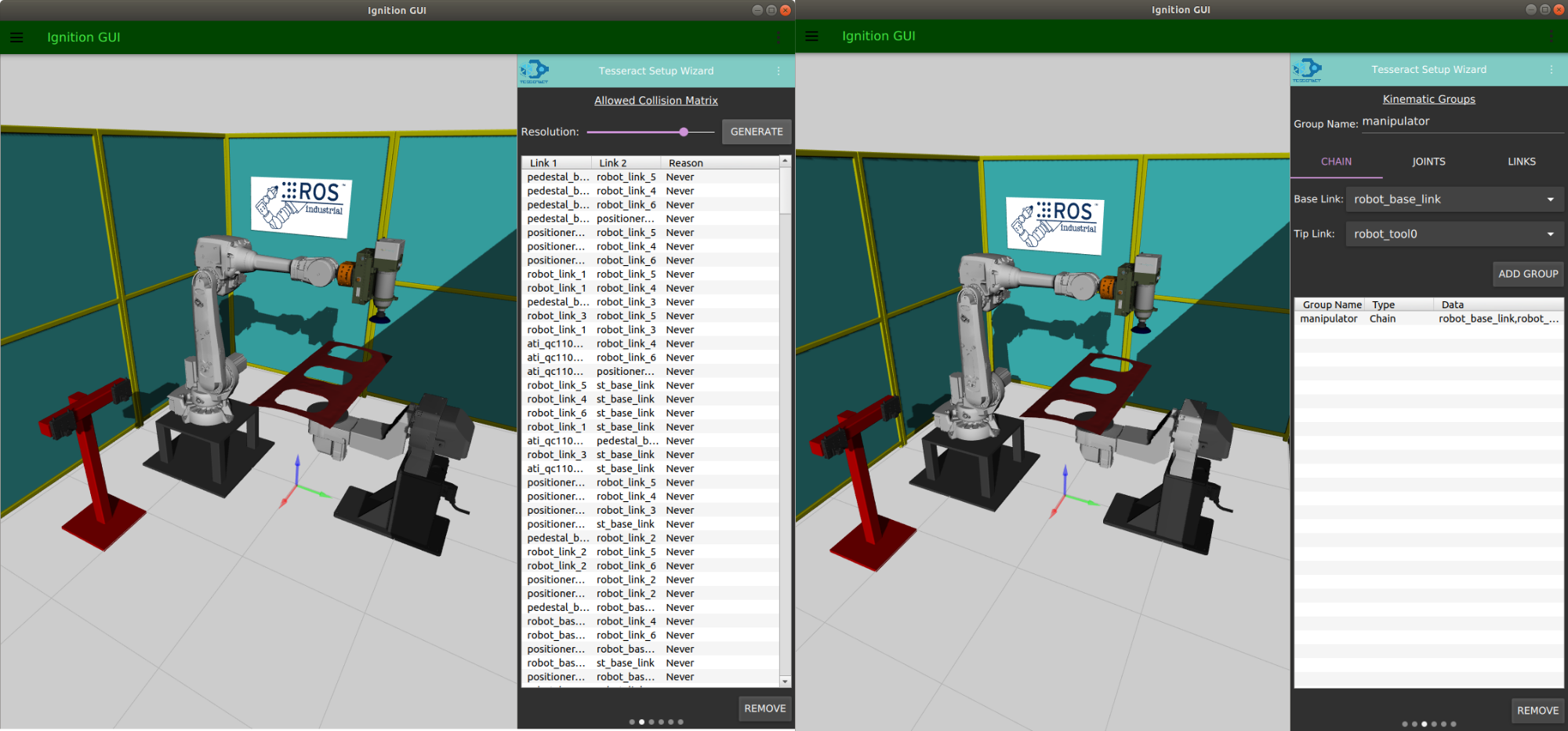
Task: Click REMOVE button under collision matrix
Action: tap(764, 708)
